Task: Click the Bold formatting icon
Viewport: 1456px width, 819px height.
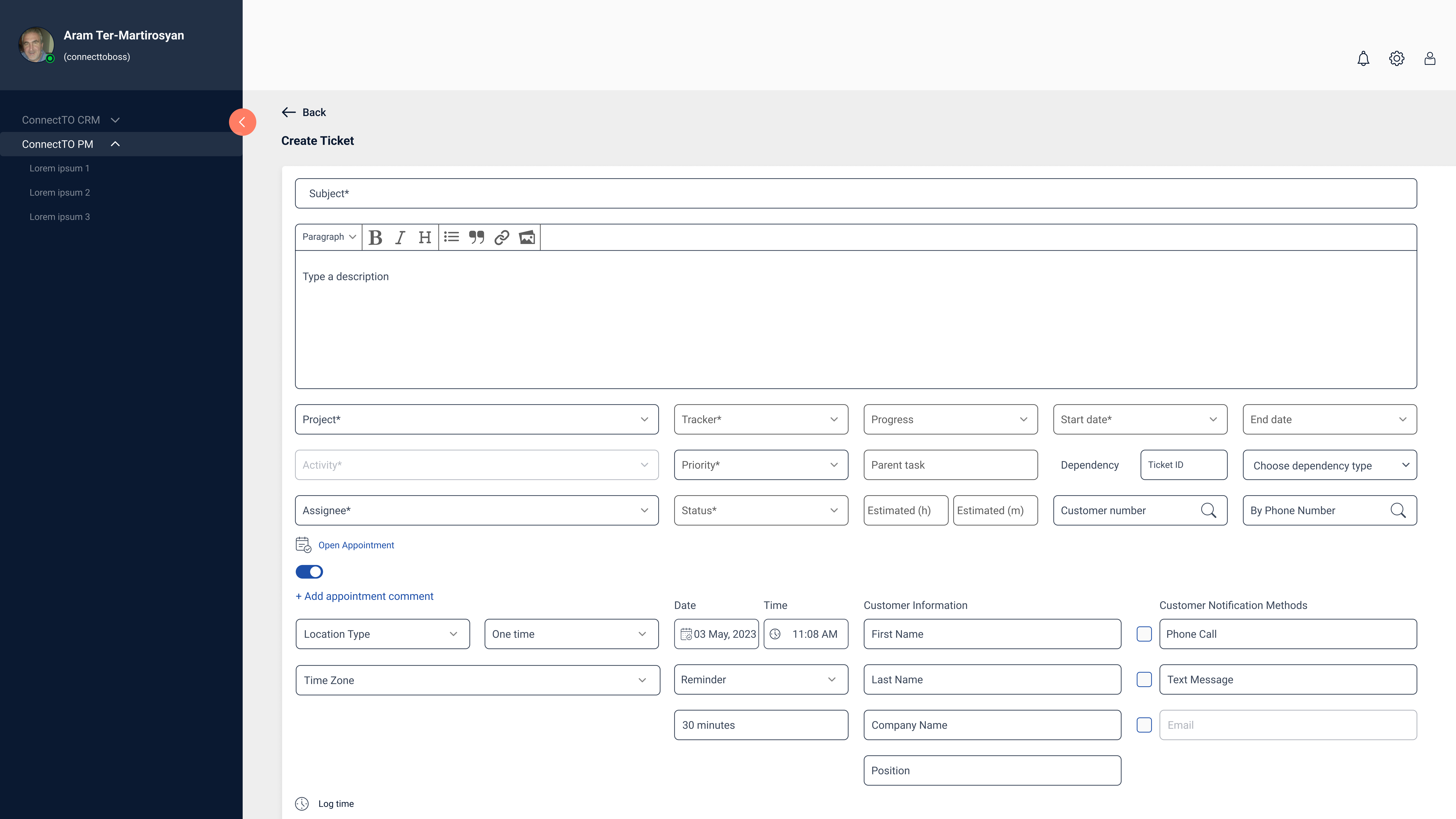Action: tap(375, 237)
